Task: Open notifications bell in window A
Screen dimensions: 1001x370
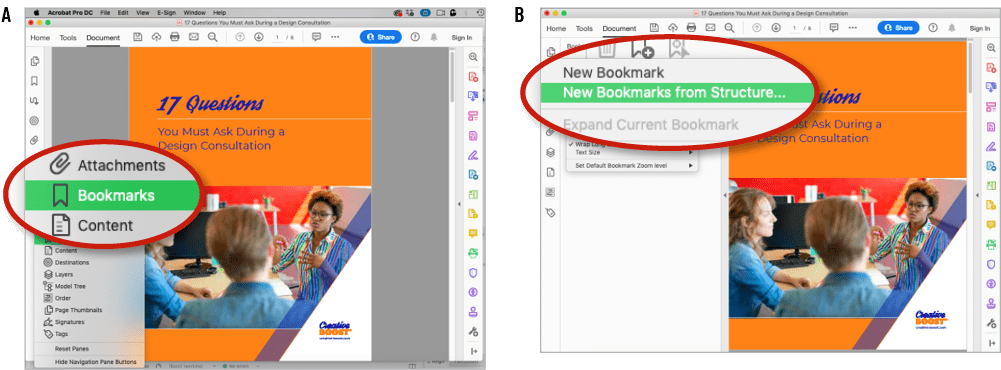Action: pos(434,37)
